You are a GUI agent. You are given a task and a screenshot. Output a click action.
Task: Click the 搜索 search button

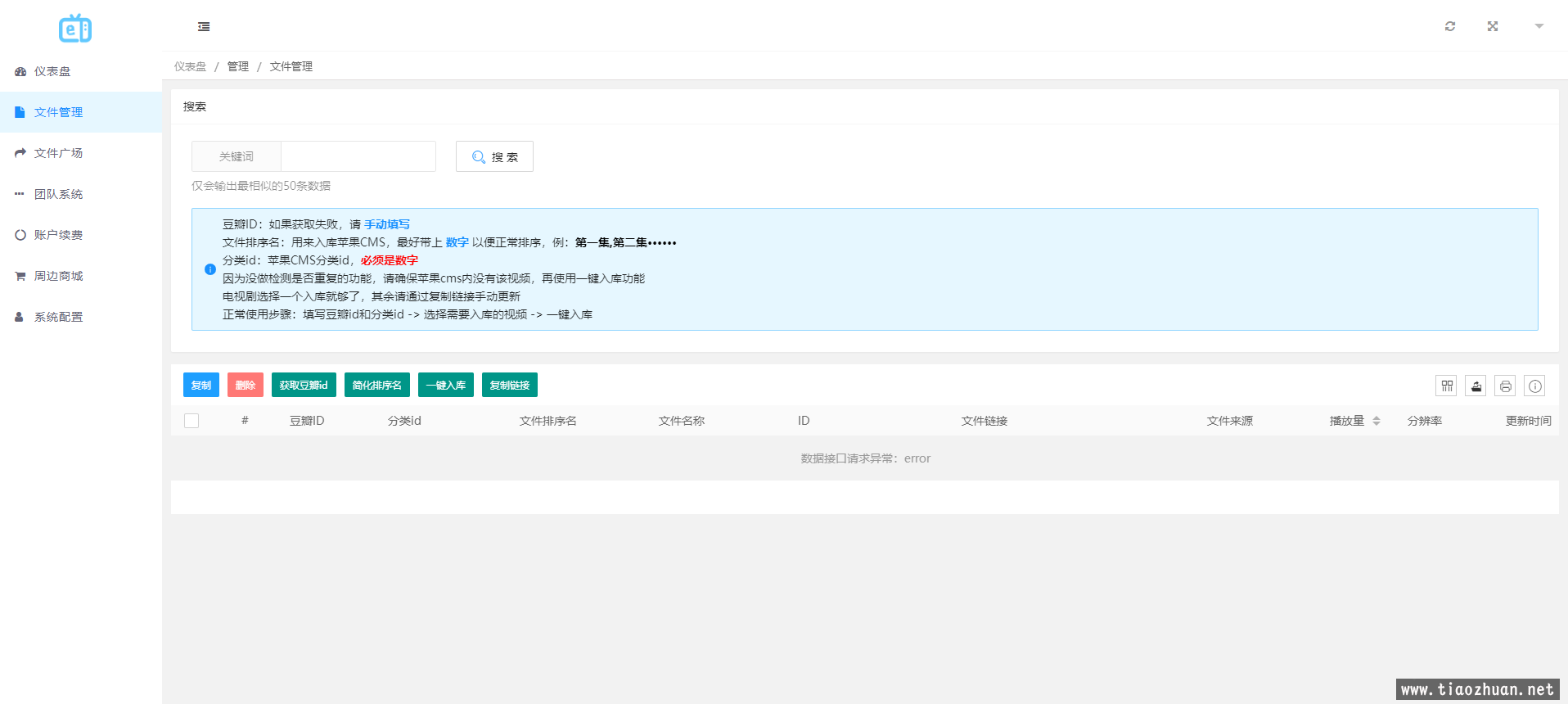pos(494,156)
